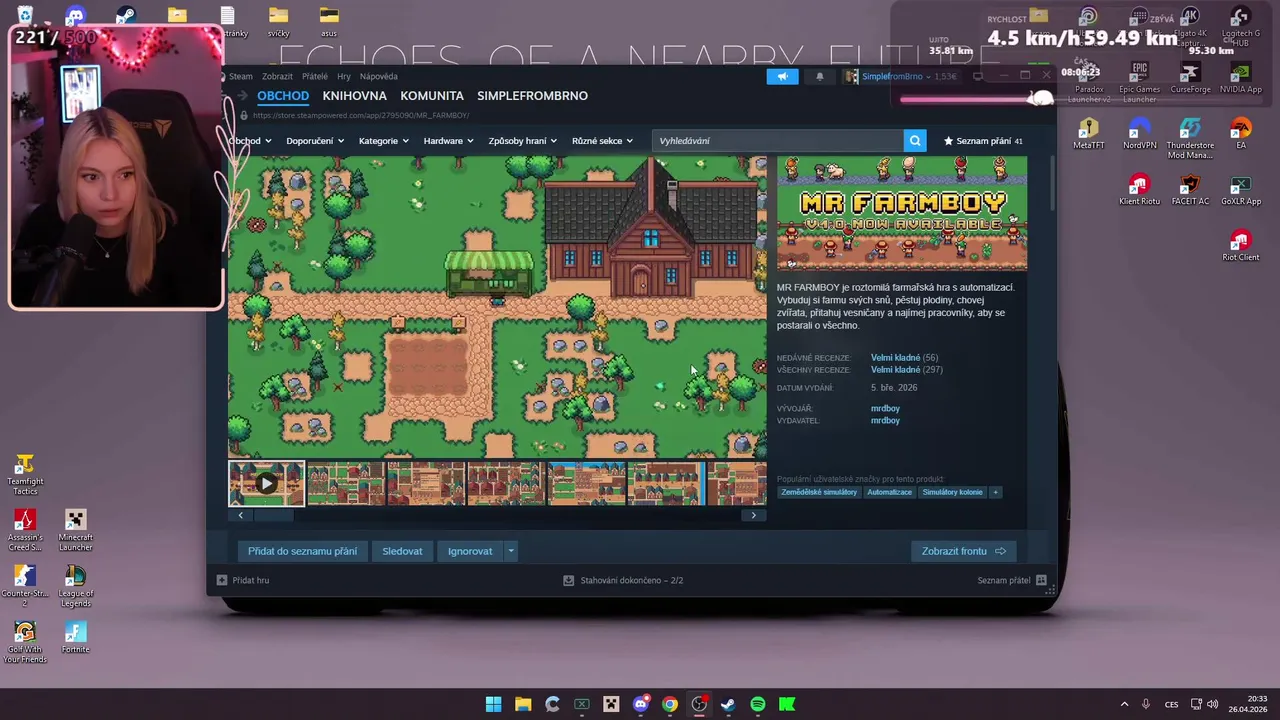Switch to the KOMUNITA tab
The height and width of the screenshot is (720, 1280).
[x=432, y=96]
